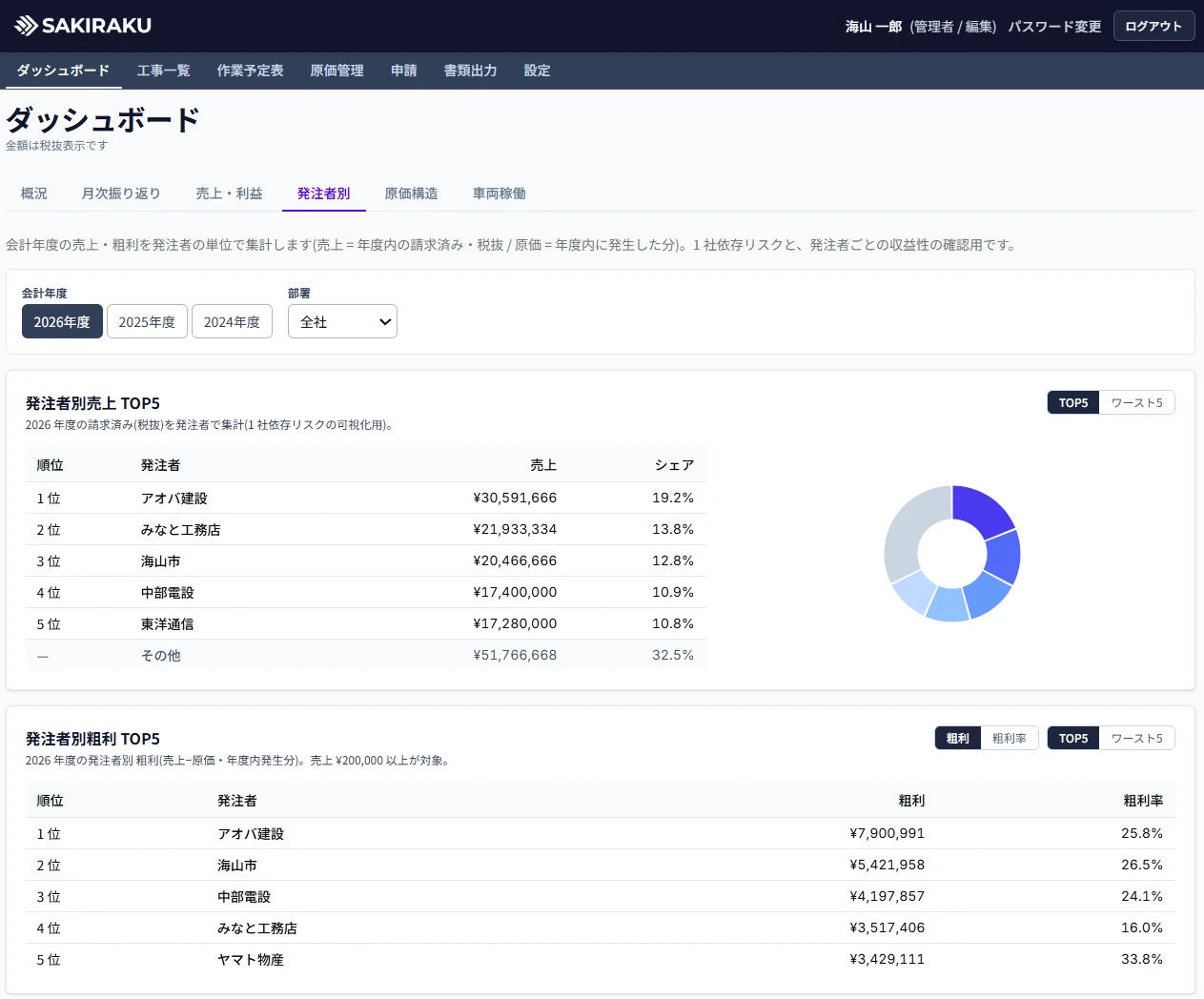Click the 発注者別粗利 TOP5 heading
1204x999 pixels.
92,739
